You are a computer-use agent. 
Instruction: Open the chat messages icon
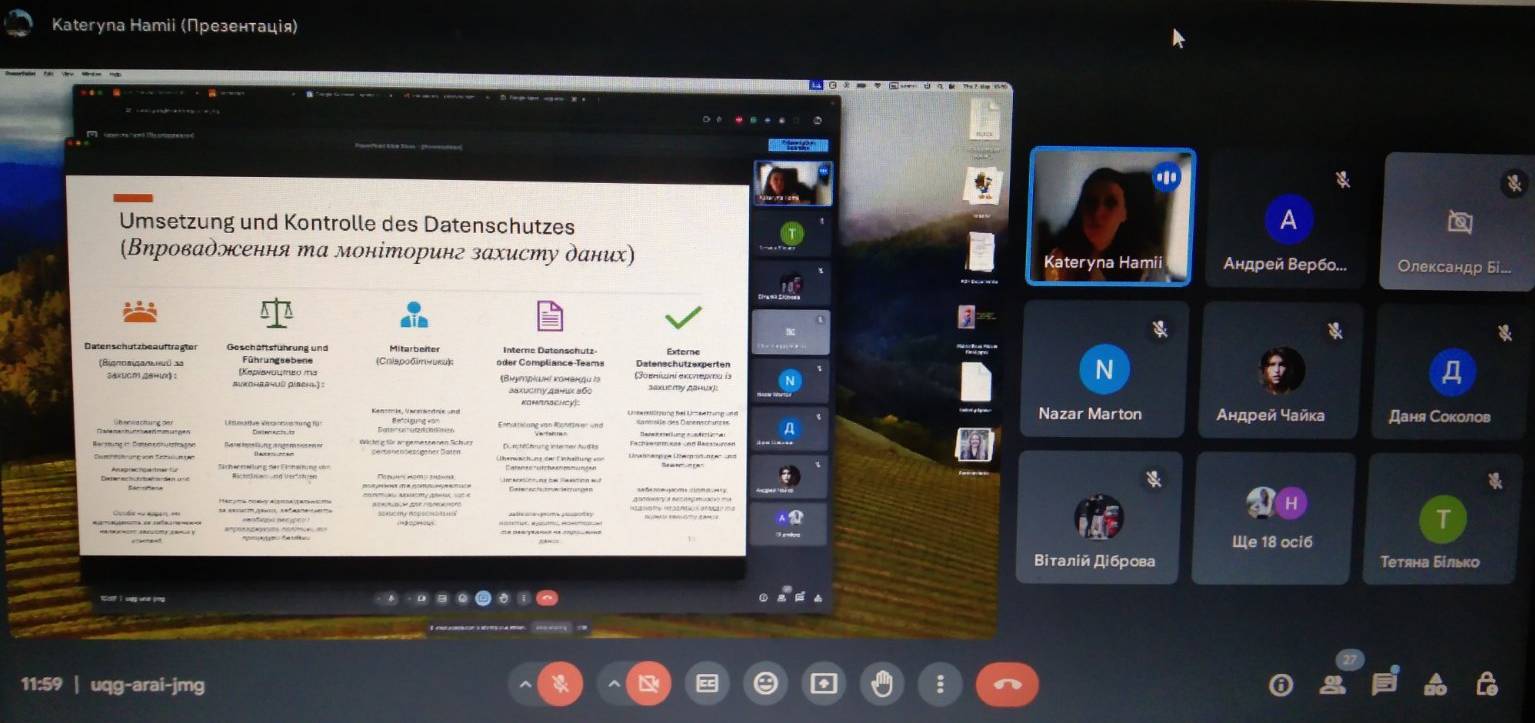click(x=1384, y=685)
